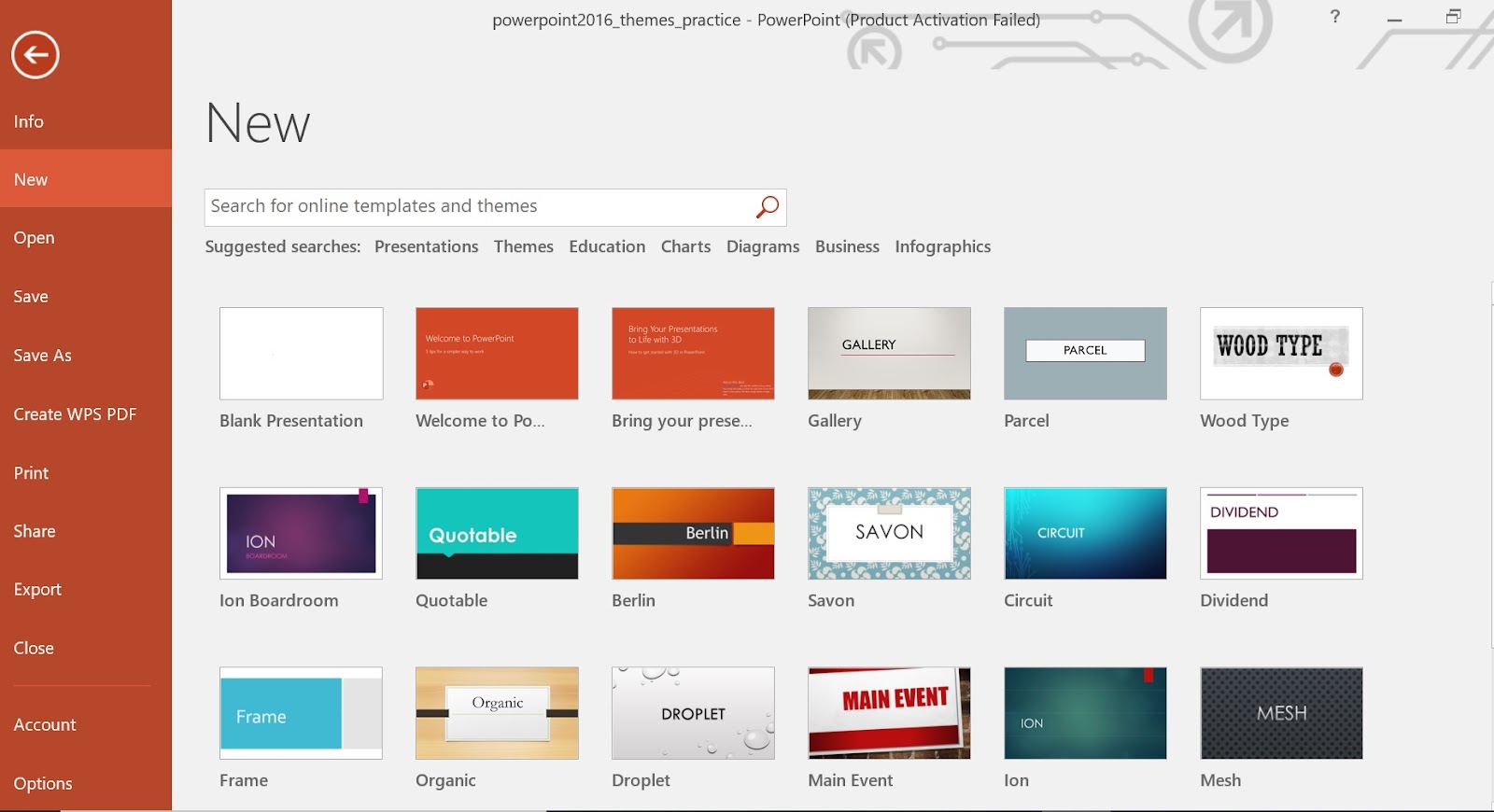The height and width of the screenshot is (812, 1494).
Task: Pick the Savon theme thumbnail
Action: (890, 534)
